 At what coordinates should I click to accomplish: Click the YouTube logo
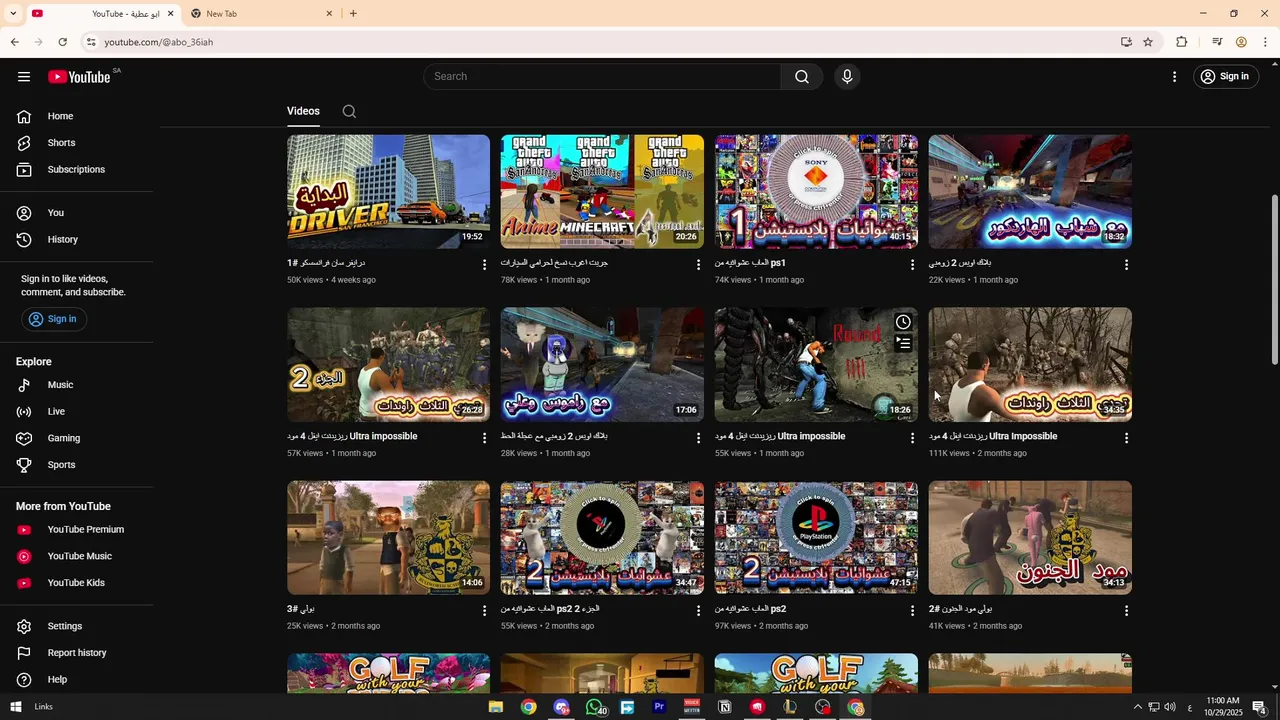pyautogui.click(x=79, y=77)
